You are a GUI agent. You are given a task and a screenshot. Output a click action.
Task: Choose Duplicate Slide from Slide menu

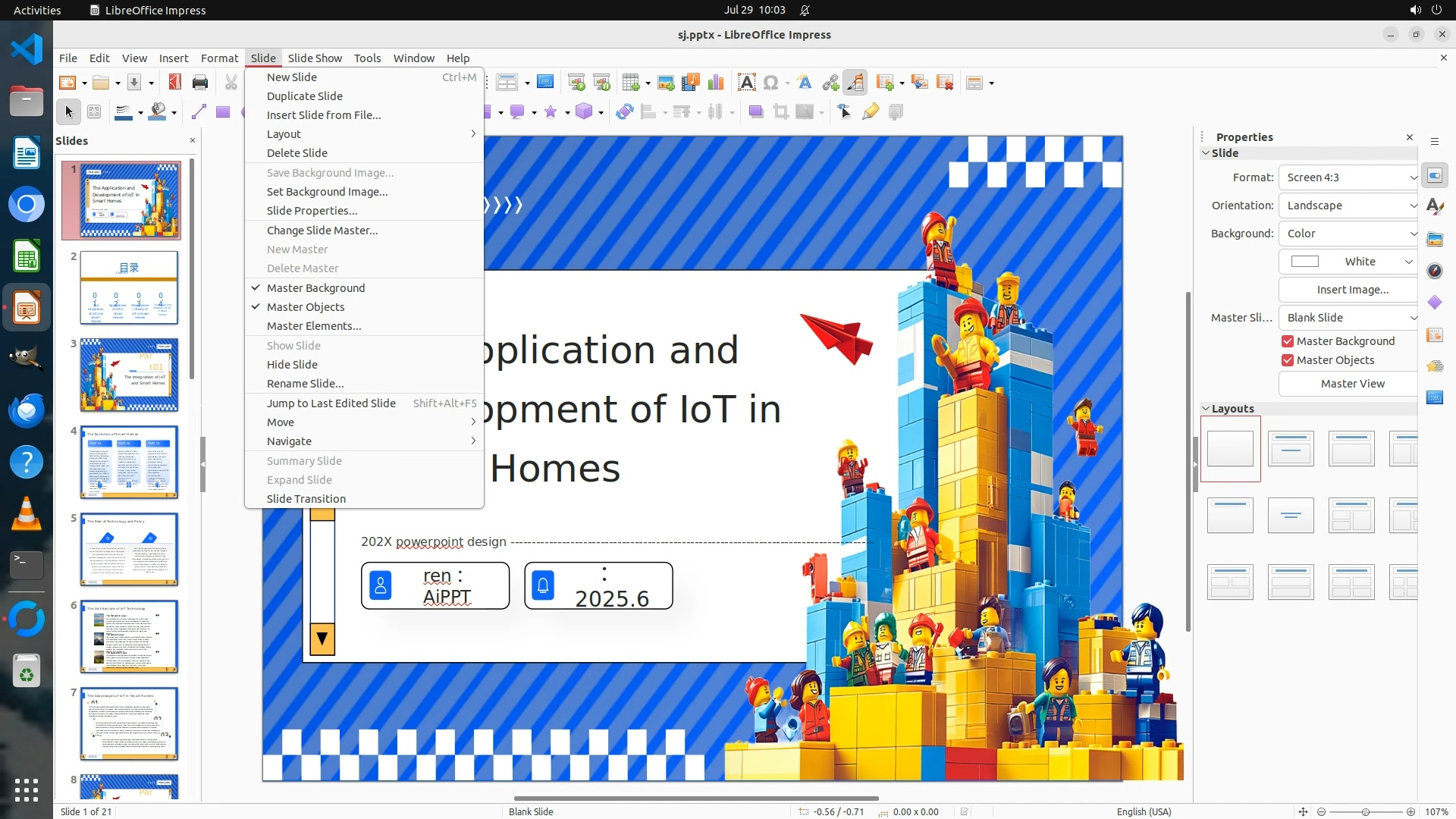coord(305,96)
